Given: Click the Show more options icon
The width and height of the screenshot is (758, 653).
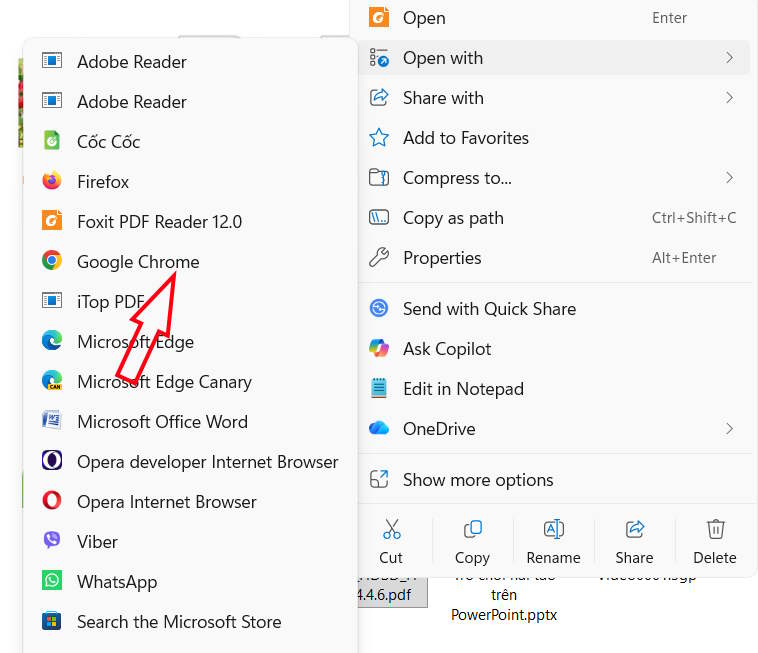Looking at the screenshot, I should coord(379,479).
